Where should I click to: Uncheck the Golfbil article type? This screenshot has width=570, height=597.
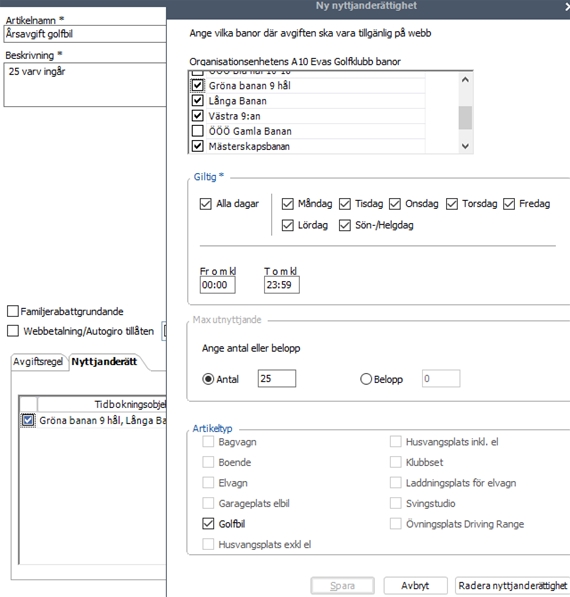point(208,524)
